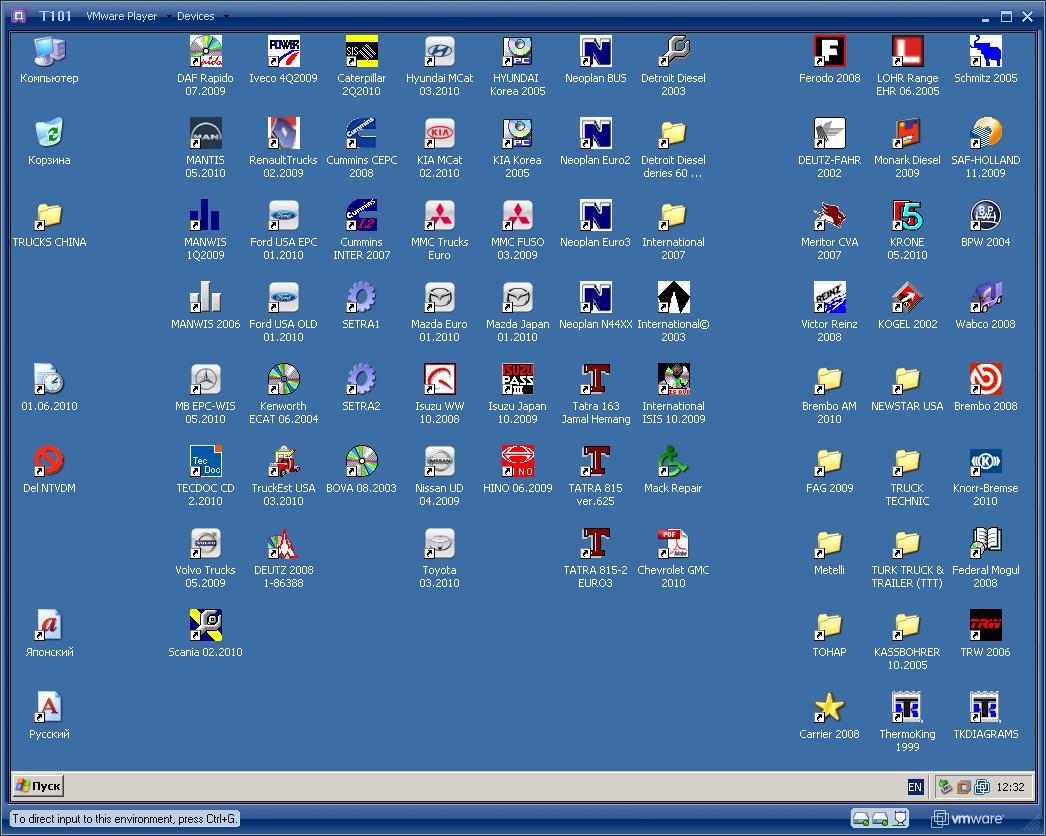
Task: Open the DAF Rapido 07.2009 shortcut
Action: 206,52
